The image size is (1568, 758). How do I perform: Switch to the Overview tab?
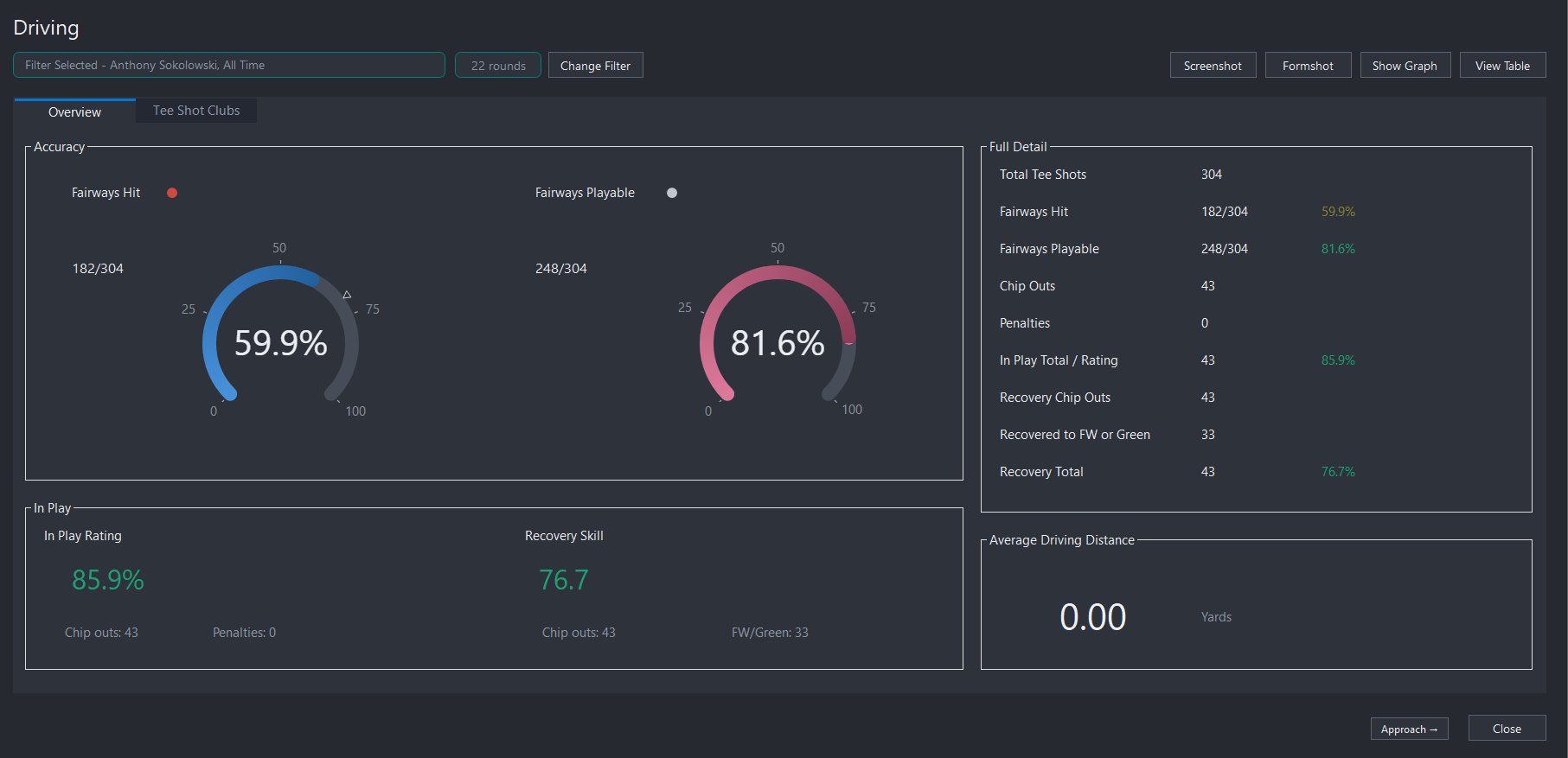[x=74, y=111]
